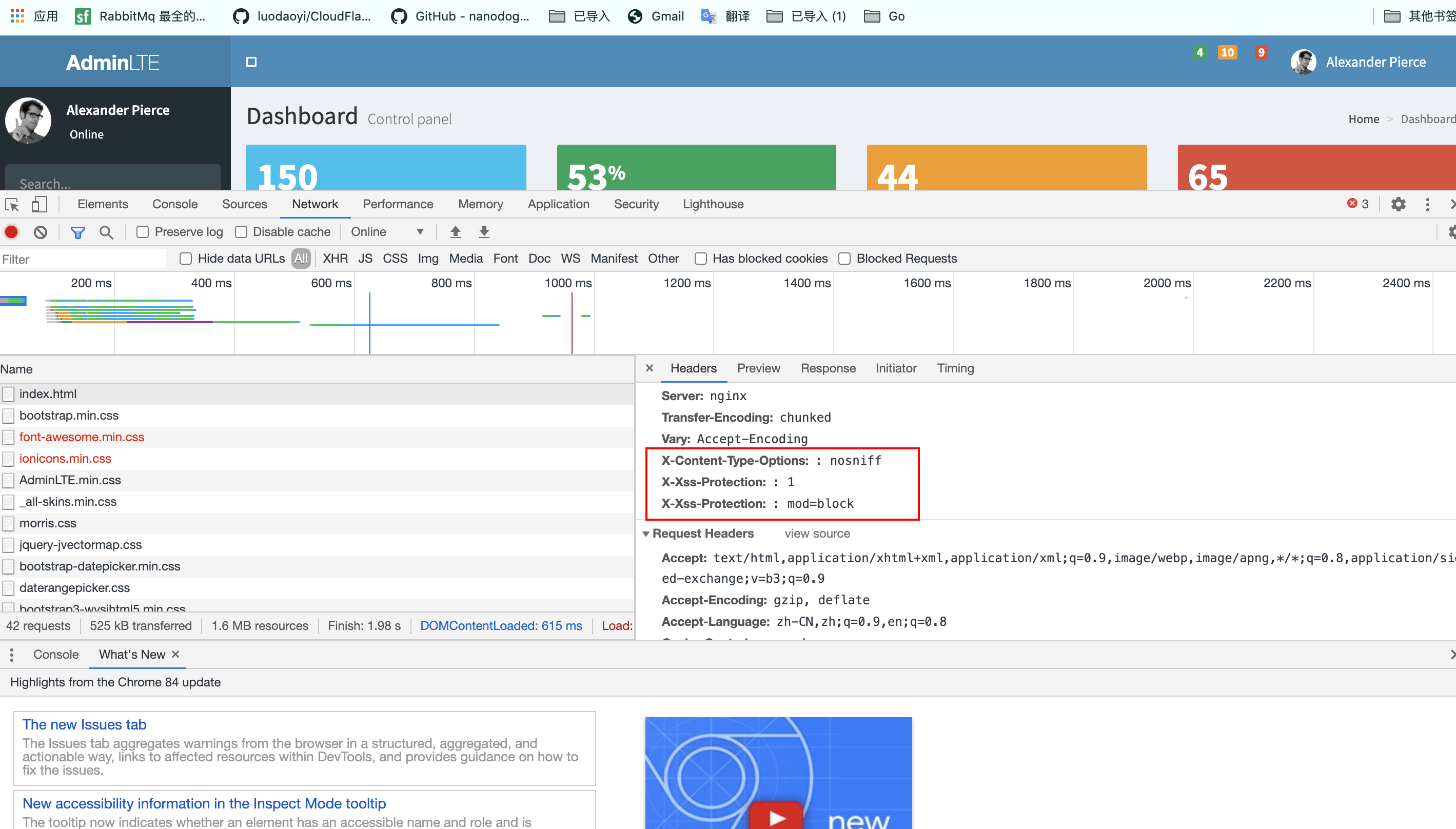Click the CSS filter button
This screenshot has height=829, width=1456.
point(395,259)
